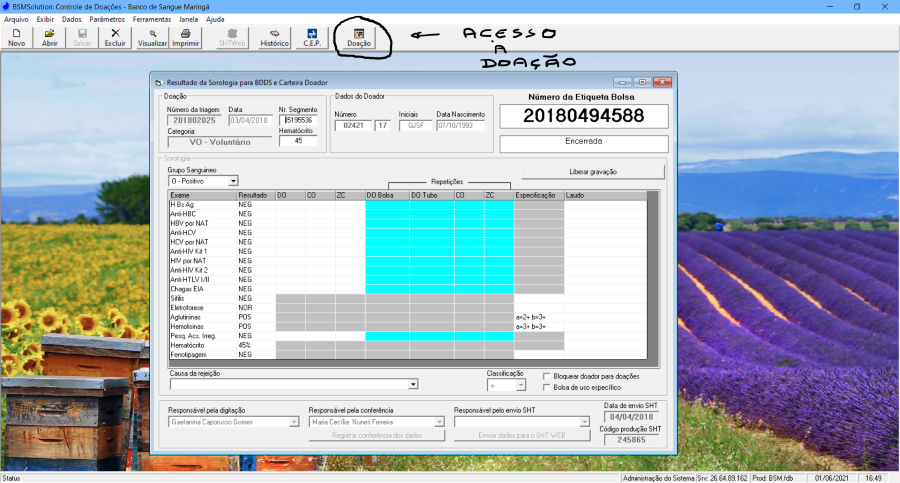The height and width of the screenshot is (483, 900).
Task: Open the Parâmetros menu
Action: pyautogui.click(x=107, y=19)
